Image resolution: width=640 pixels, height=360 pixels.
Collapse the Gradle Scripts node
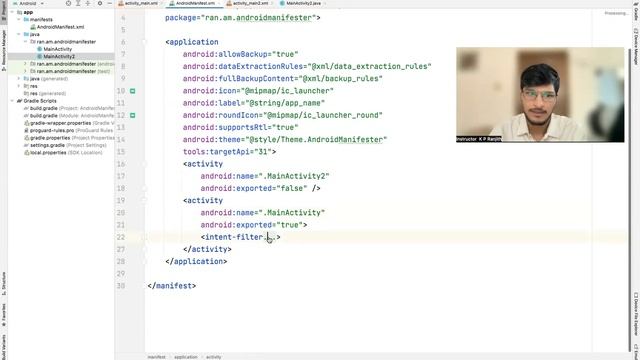coord(12,101)
